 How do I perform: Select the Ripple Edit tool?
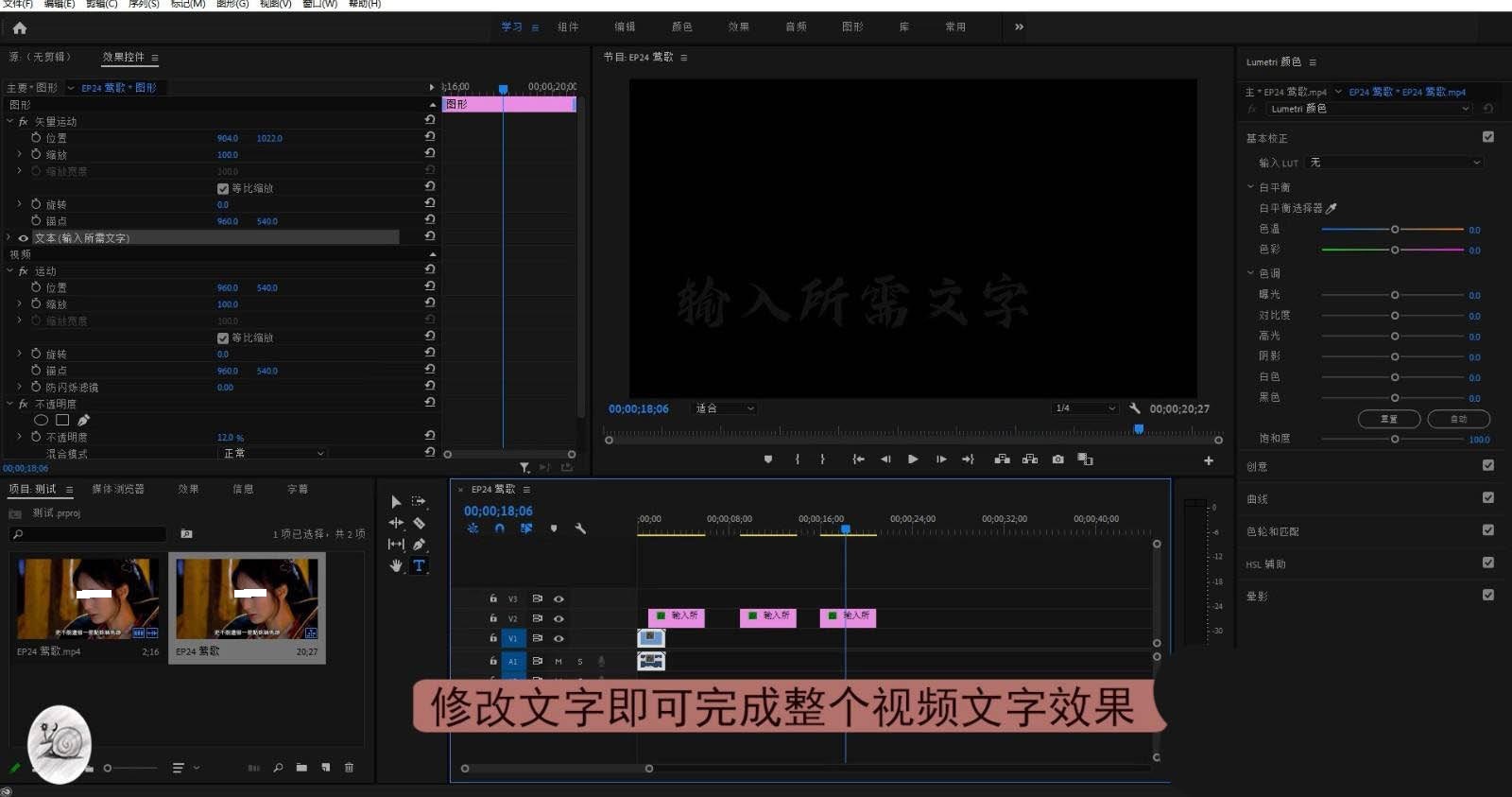click(396, 523)
